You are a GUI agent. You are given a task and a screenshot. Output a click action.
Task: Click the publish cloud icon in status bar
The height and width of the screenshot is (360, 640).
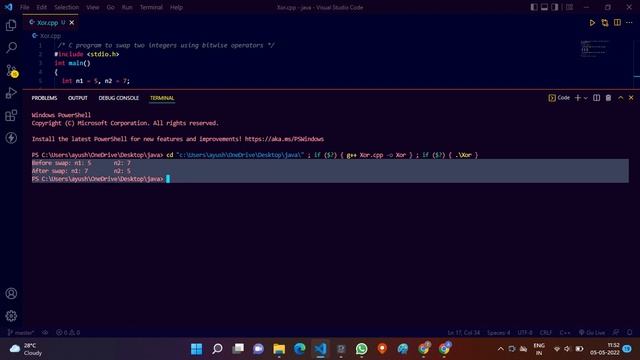[45, 333]
